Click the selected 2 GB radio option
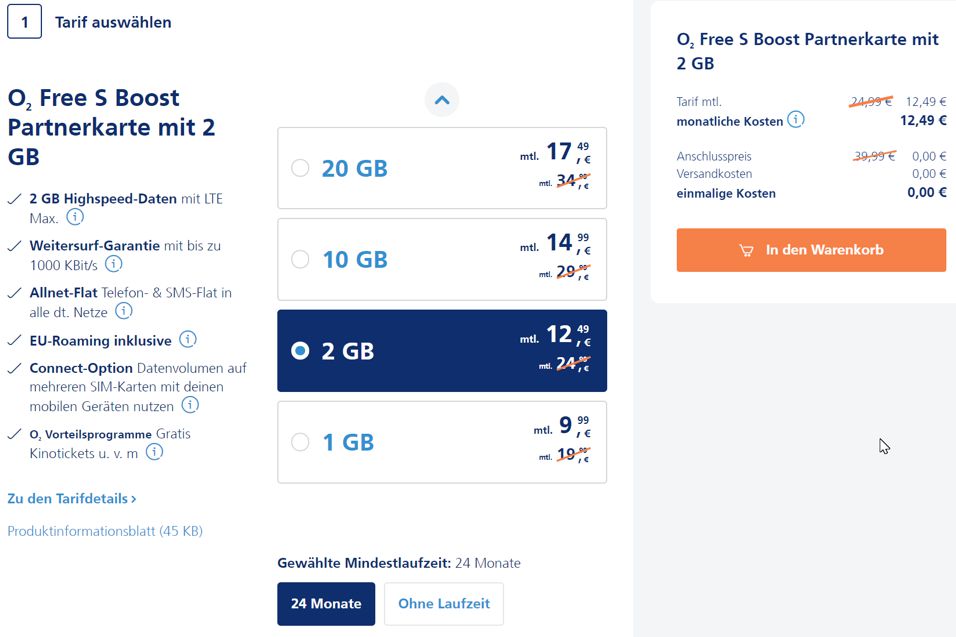956x637 pixels. coord(300,351)
